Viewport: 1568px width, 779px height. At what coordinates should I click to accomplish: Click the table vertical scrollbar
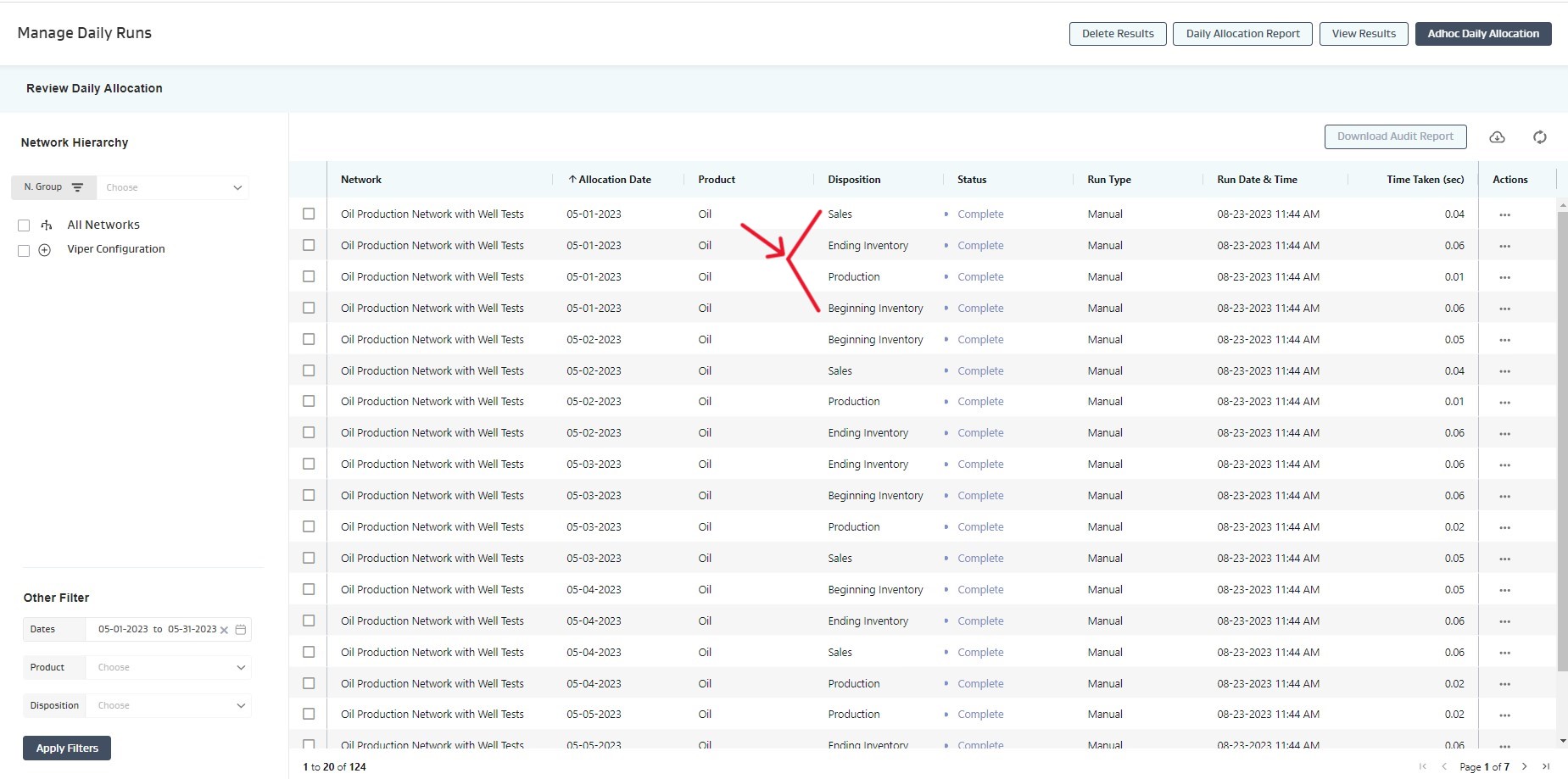pyautogui.click(x=1562, y=441)
